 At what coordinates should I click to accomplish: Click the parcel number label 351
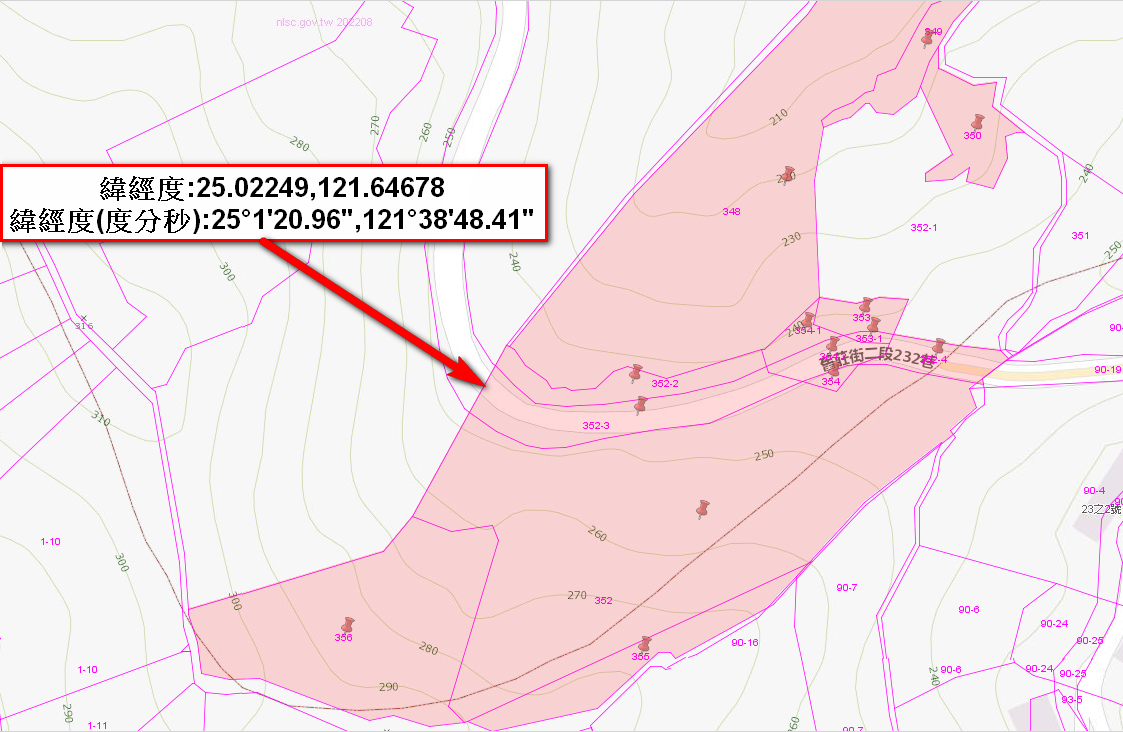1080,236
